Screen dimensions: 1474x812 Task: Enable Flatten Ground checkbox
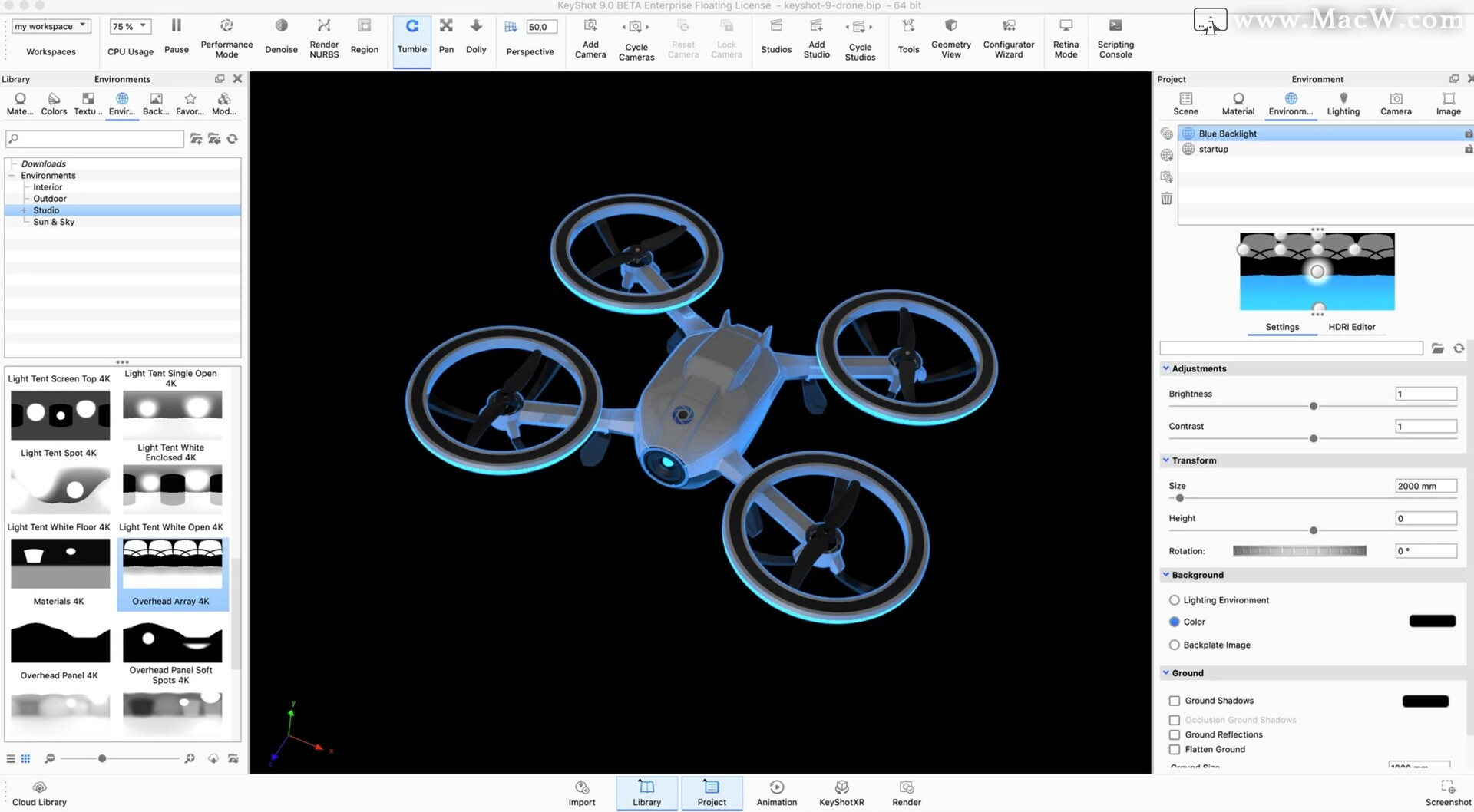pyautogui.click(x=1174, y=749)
